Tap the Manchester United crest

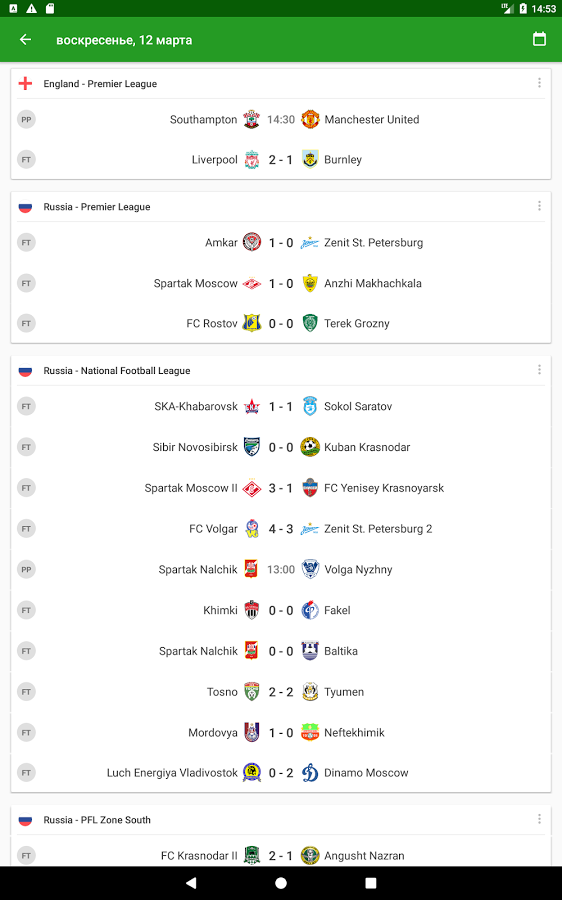310,119
